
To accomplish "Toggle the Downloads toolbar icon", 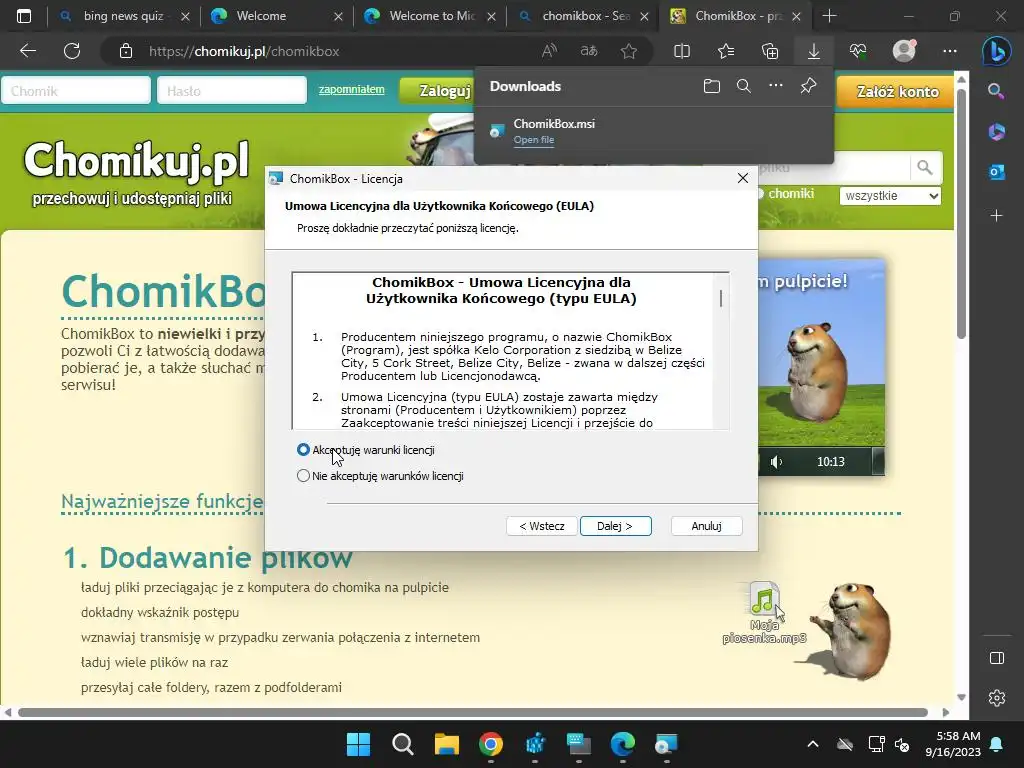I will (814, 51).
